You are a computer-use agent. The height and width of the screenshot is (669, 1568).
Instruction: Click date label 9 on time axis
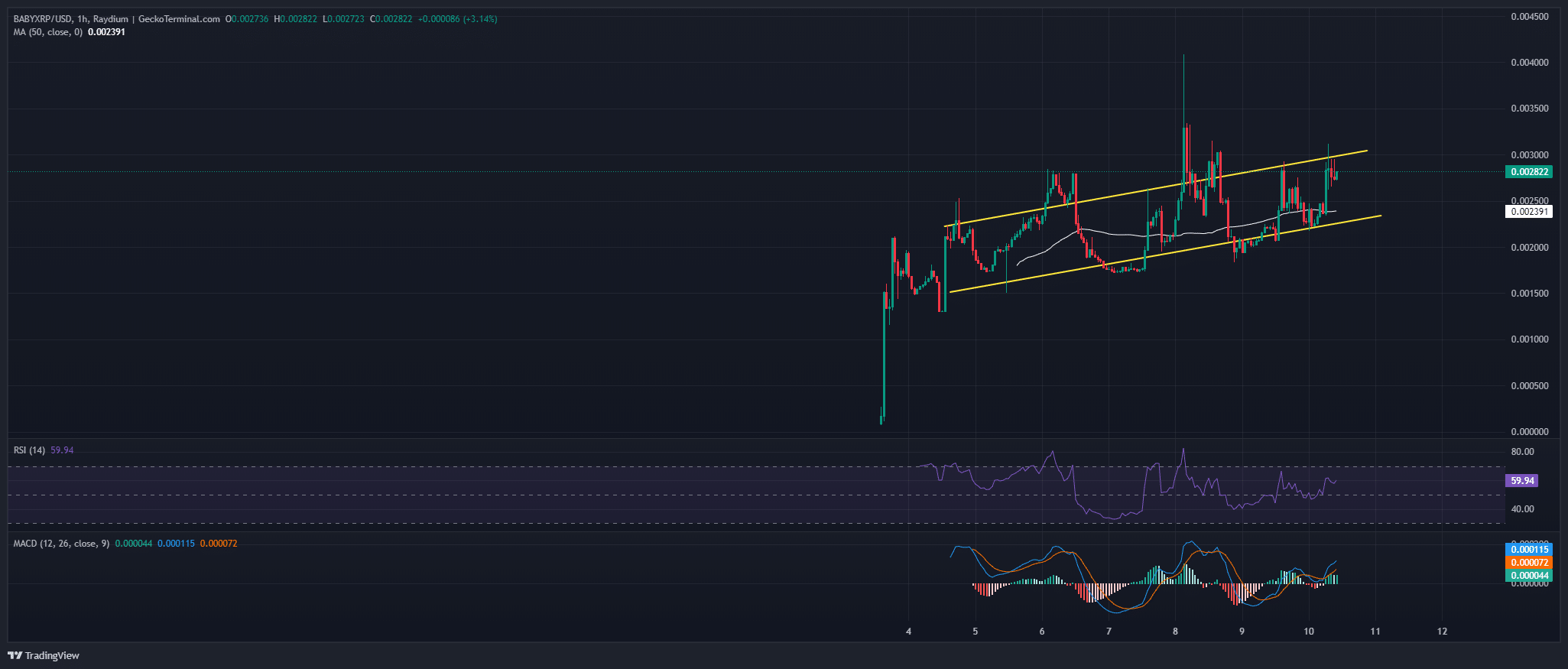[x=1242, y=632]
